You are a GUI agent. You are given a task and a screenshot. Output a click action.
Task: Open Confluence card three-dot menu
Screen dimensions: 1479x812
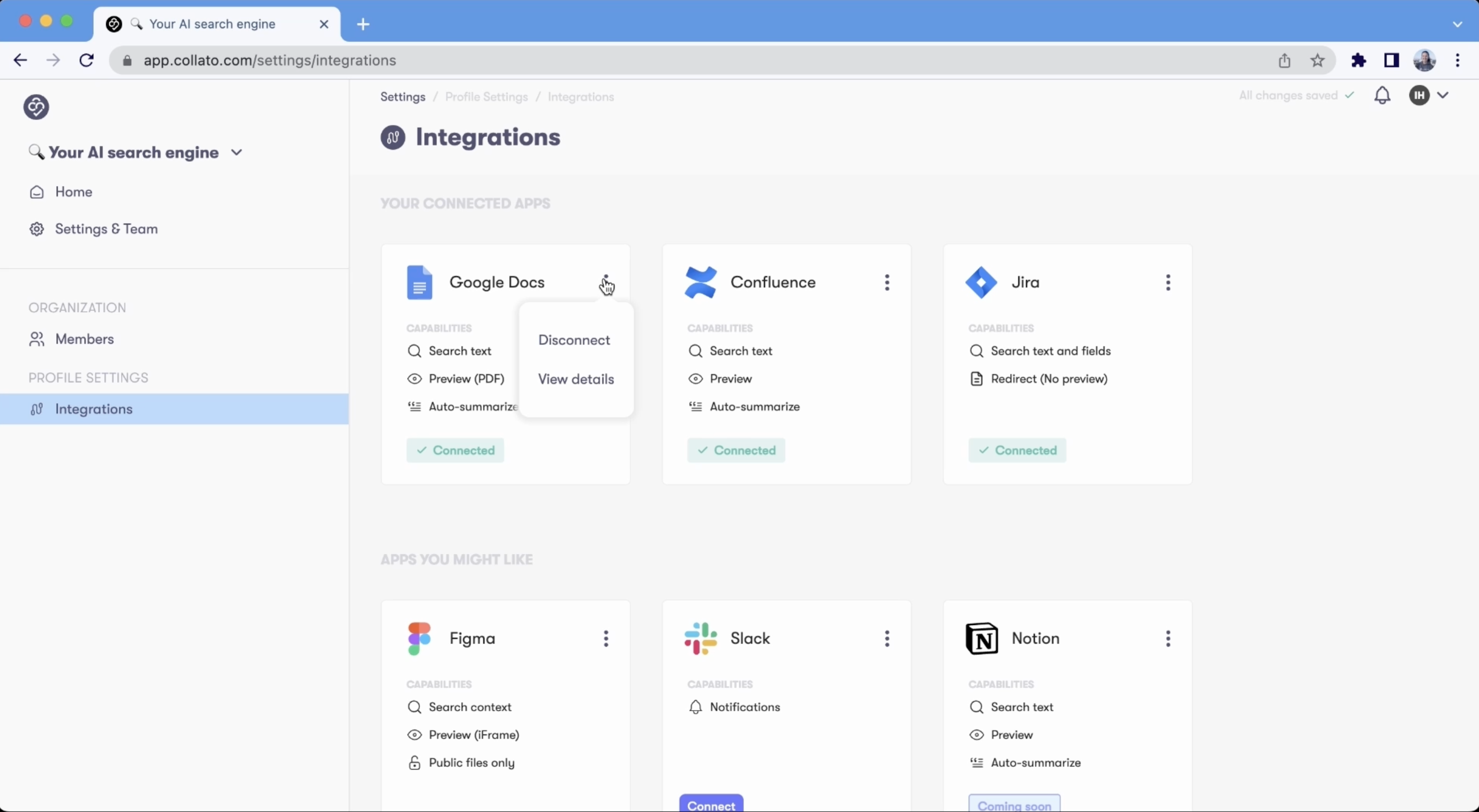coord(887,282)
